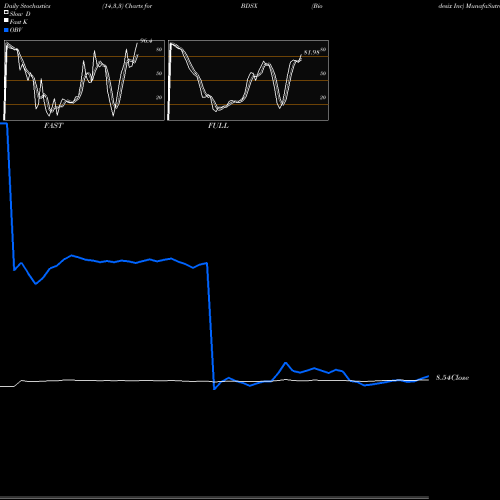Click the blue OBV legend swatch
This screenshot has height=500, width=500.
point(6,30)
